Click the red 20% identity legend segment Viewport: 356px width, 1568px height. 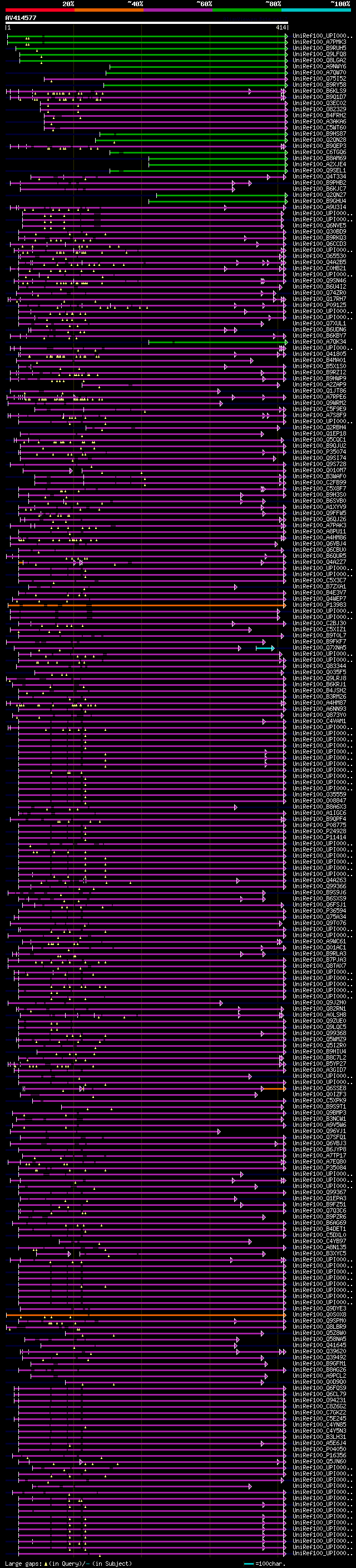click(39, 10)
